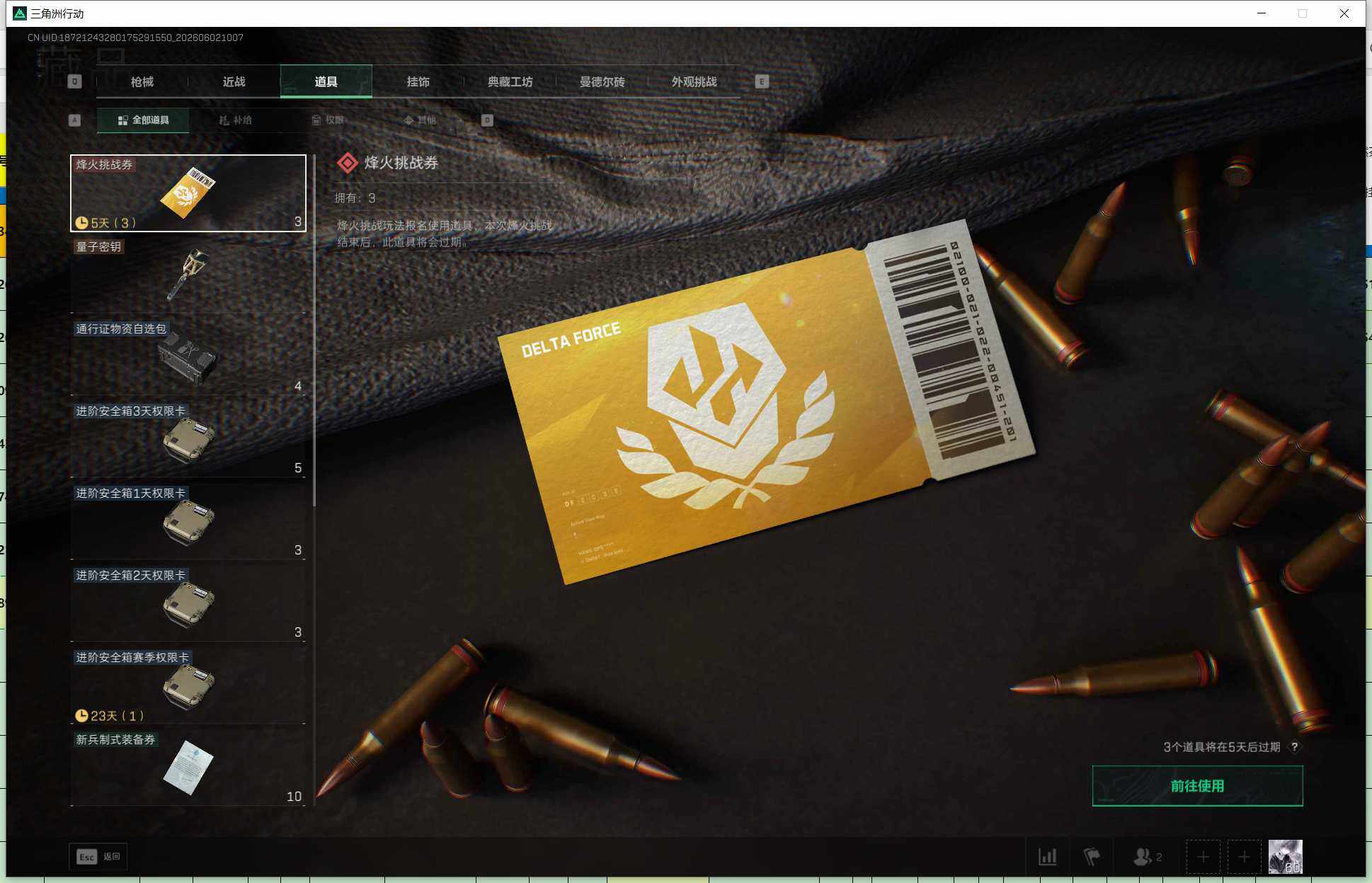Click the Q previous-tab key icon

coord(74,81)
